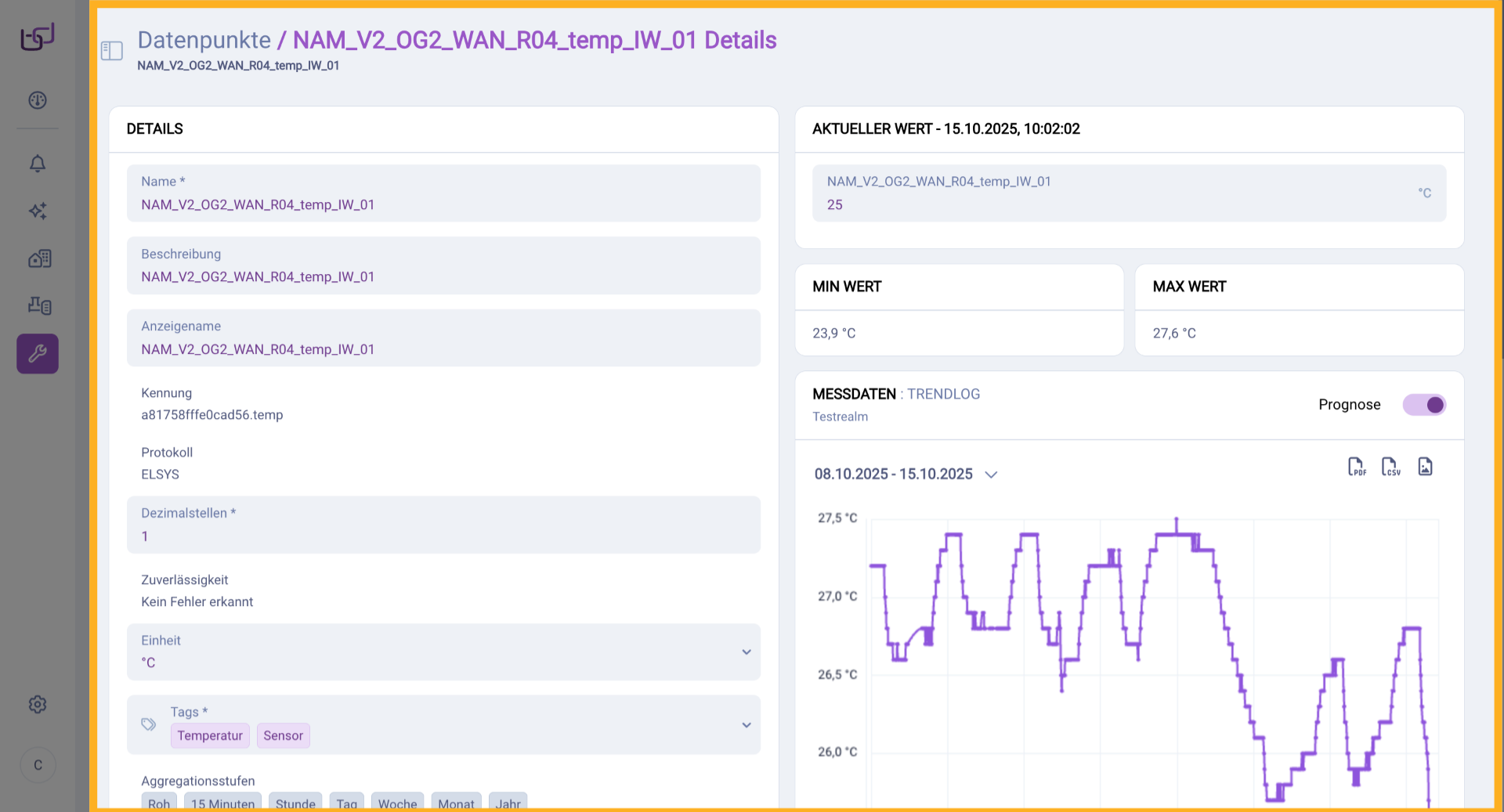Open notifications bell in sidebar
The width and height of the screenshot is (1504, 812).
coord(38,163)
